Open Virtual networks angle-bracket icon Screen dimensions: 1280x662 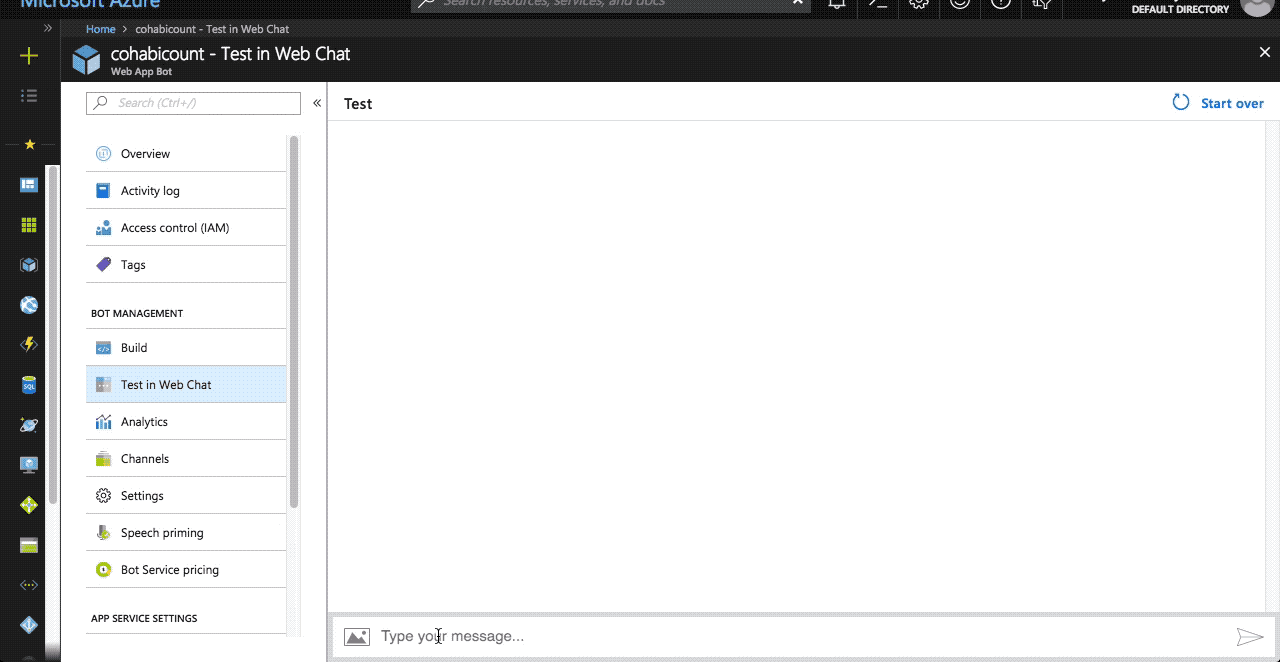29,585
